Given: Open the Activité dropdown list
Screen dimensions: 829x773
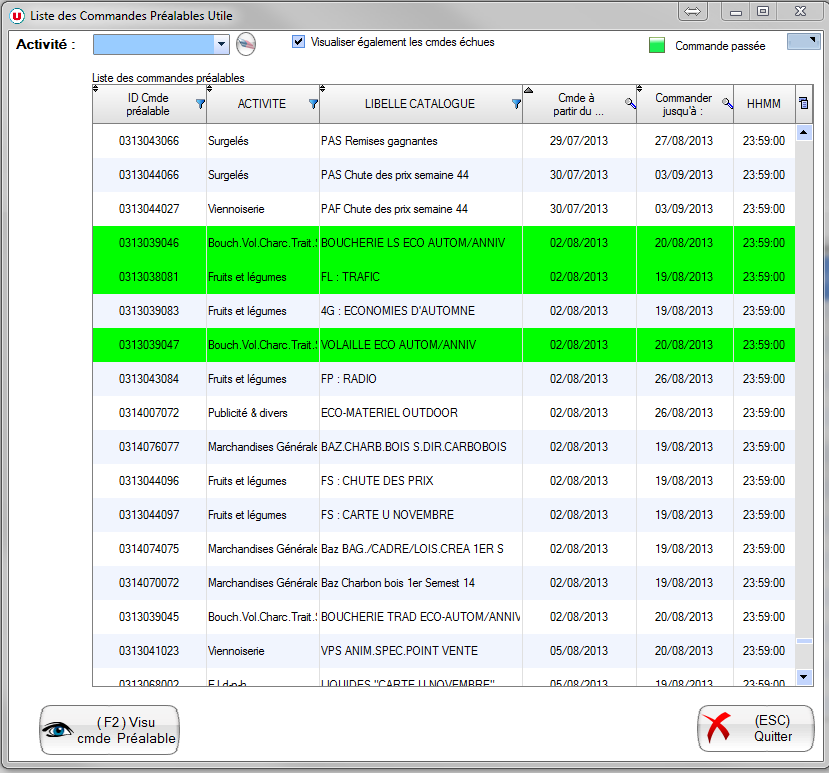Looking at the screenshot, I should (x=221, y=44).
